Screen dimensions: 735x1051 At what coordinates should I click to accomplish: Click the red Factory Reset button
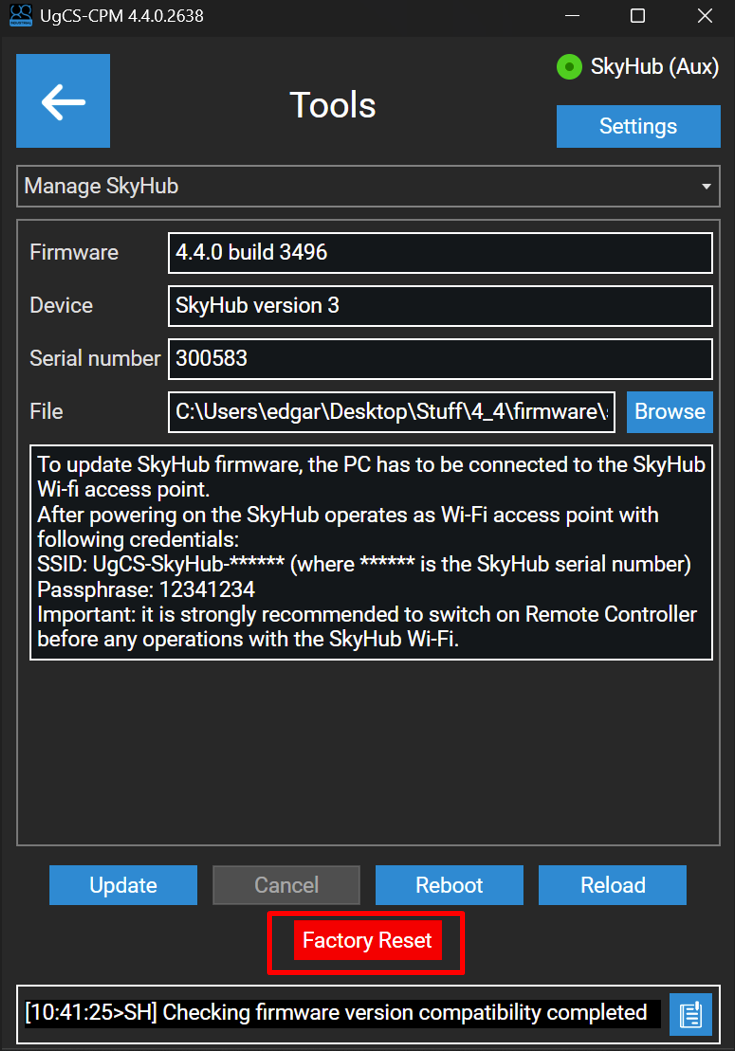pyautogui.click(x=367, y=941)
